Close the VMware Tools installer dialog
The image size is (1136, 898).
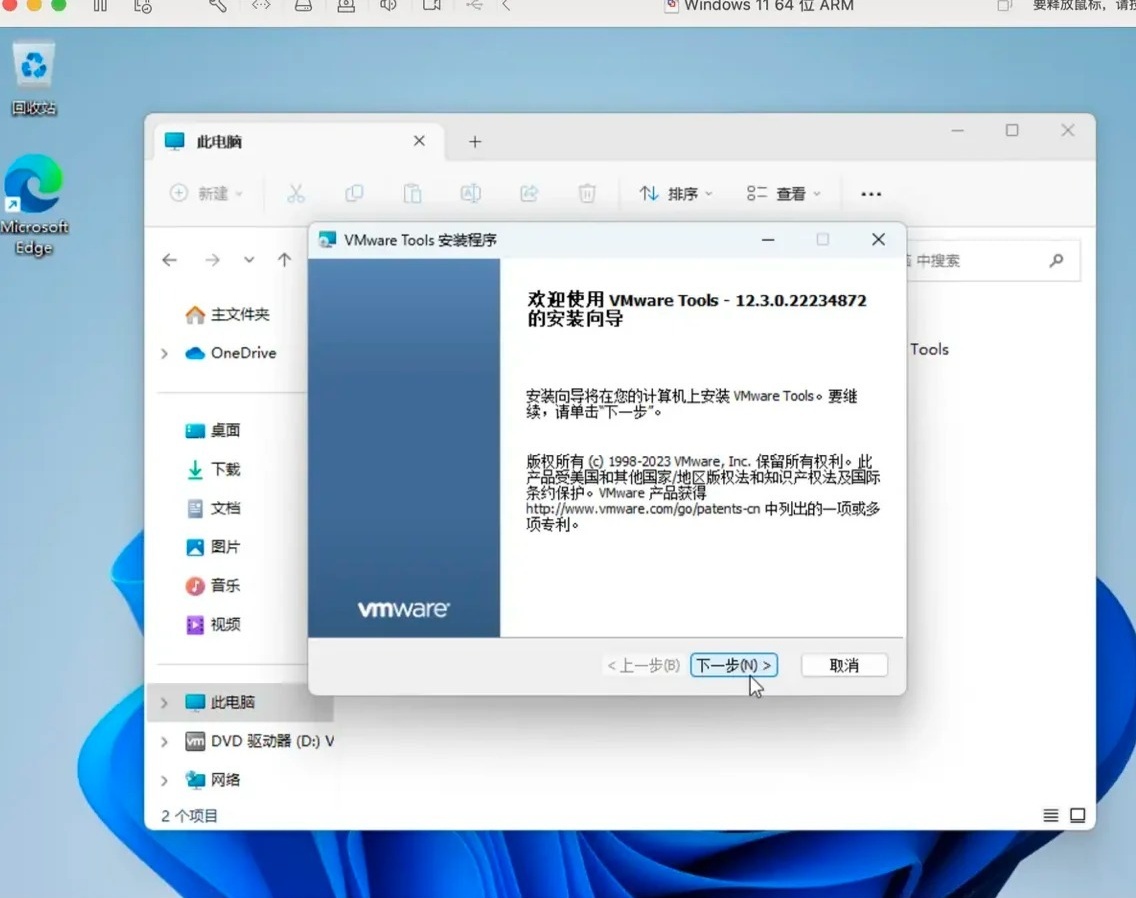click(x=878, y=240)
